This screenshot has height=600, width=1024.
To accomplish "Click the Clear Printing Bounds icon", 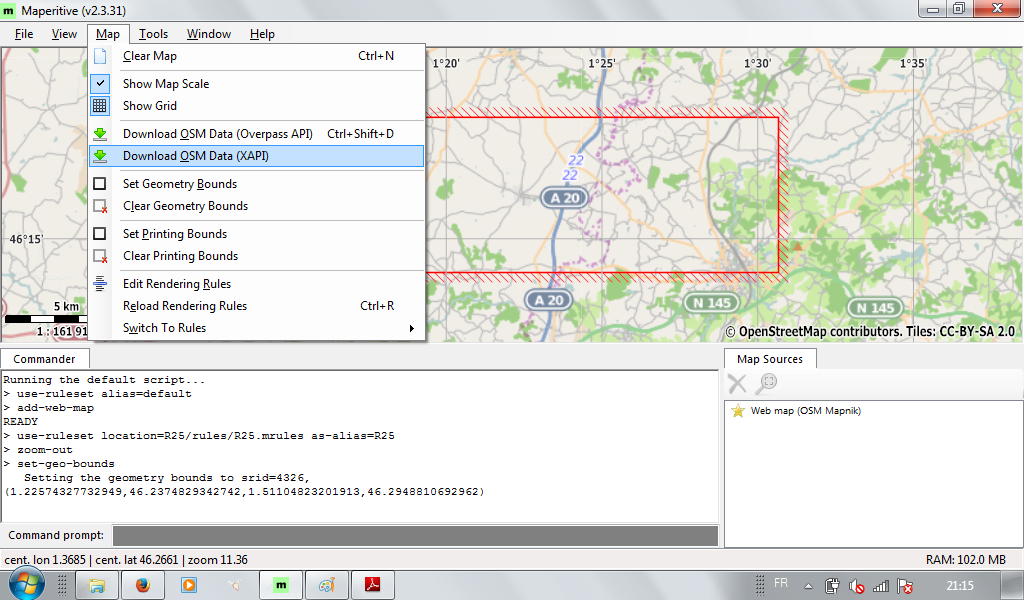I will 100,256.
